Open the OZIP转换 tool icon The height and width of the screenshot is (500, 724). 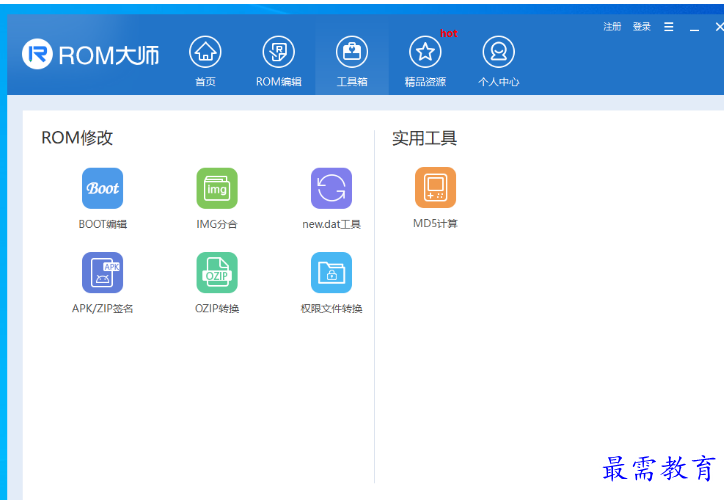tap(217, 272)
